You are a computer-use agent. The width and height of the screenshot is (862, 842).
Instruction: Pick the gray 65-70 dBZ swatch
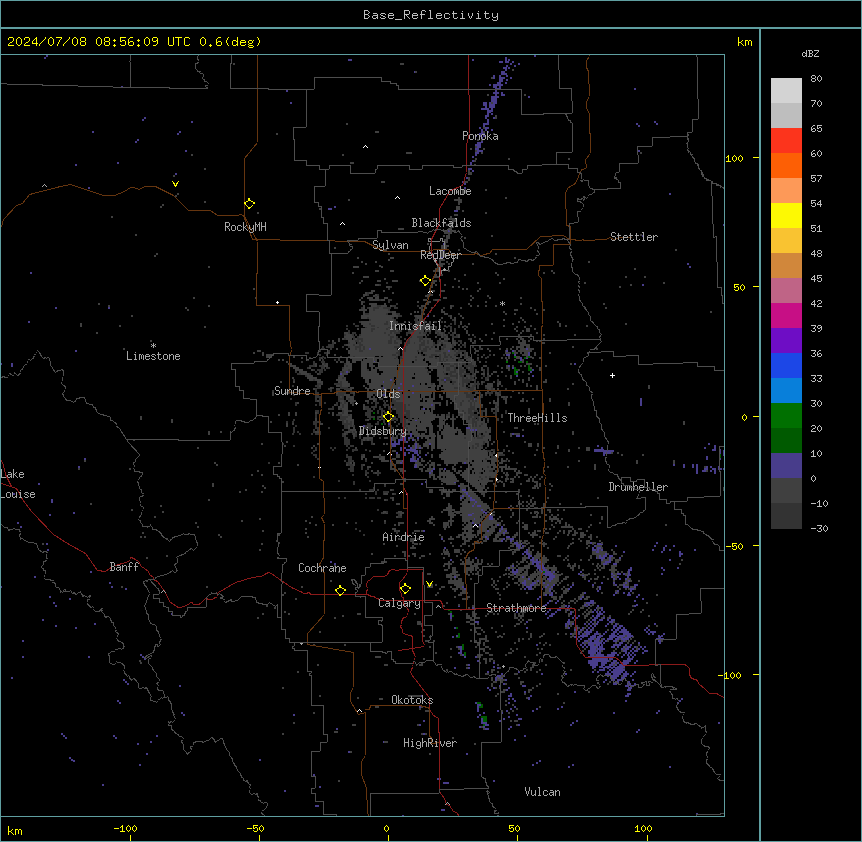pyautogui.click(x=786, y=115)
